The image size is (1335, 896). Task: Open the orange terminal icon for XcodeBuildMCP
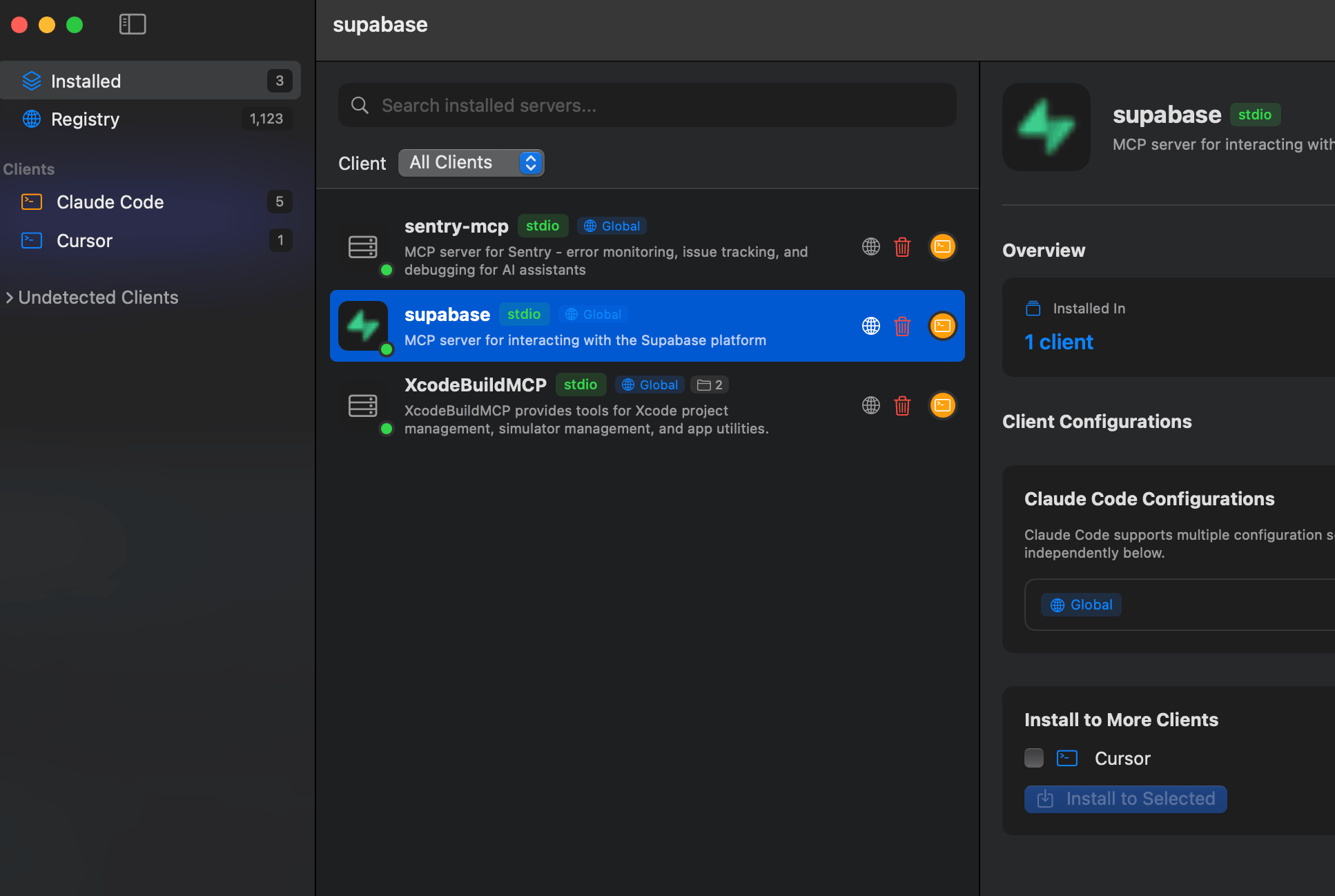point(942,405)
